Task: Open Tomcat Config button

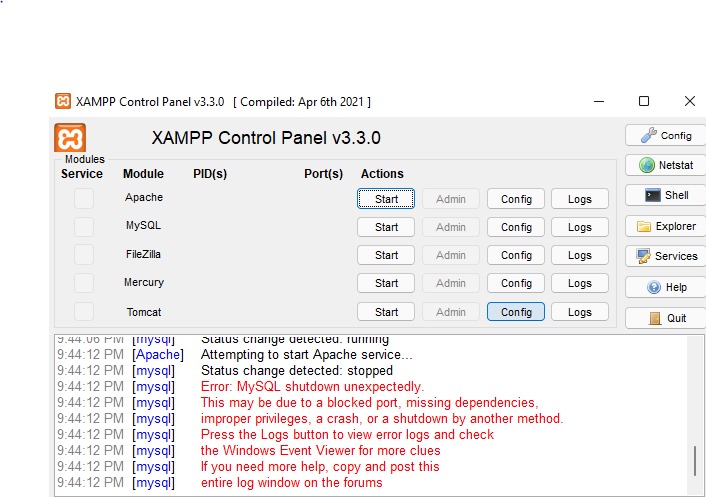Action: pos(516,312)
